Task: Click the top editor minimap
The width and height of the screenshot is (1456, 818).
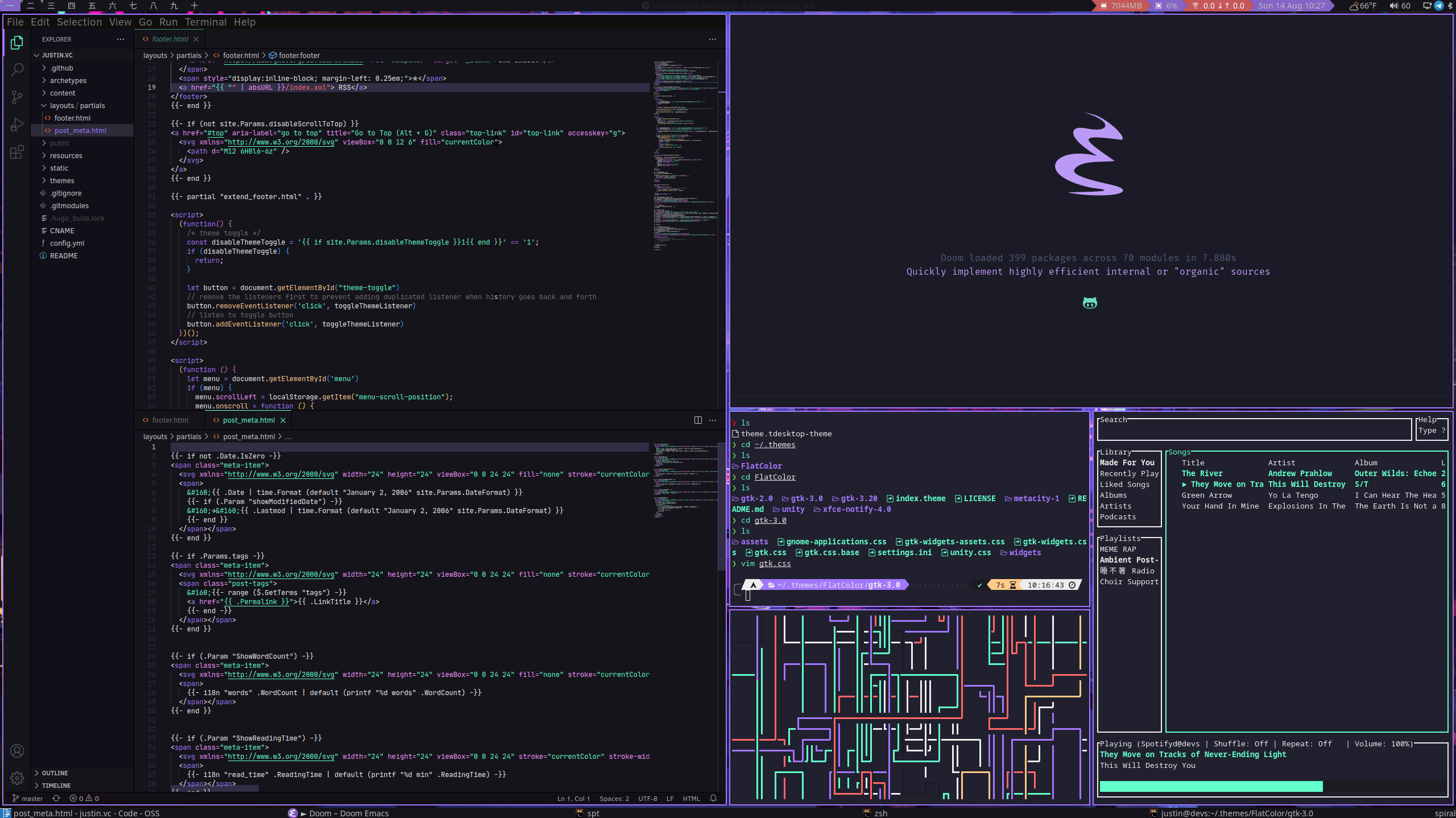Action: [x=685, y=156]
